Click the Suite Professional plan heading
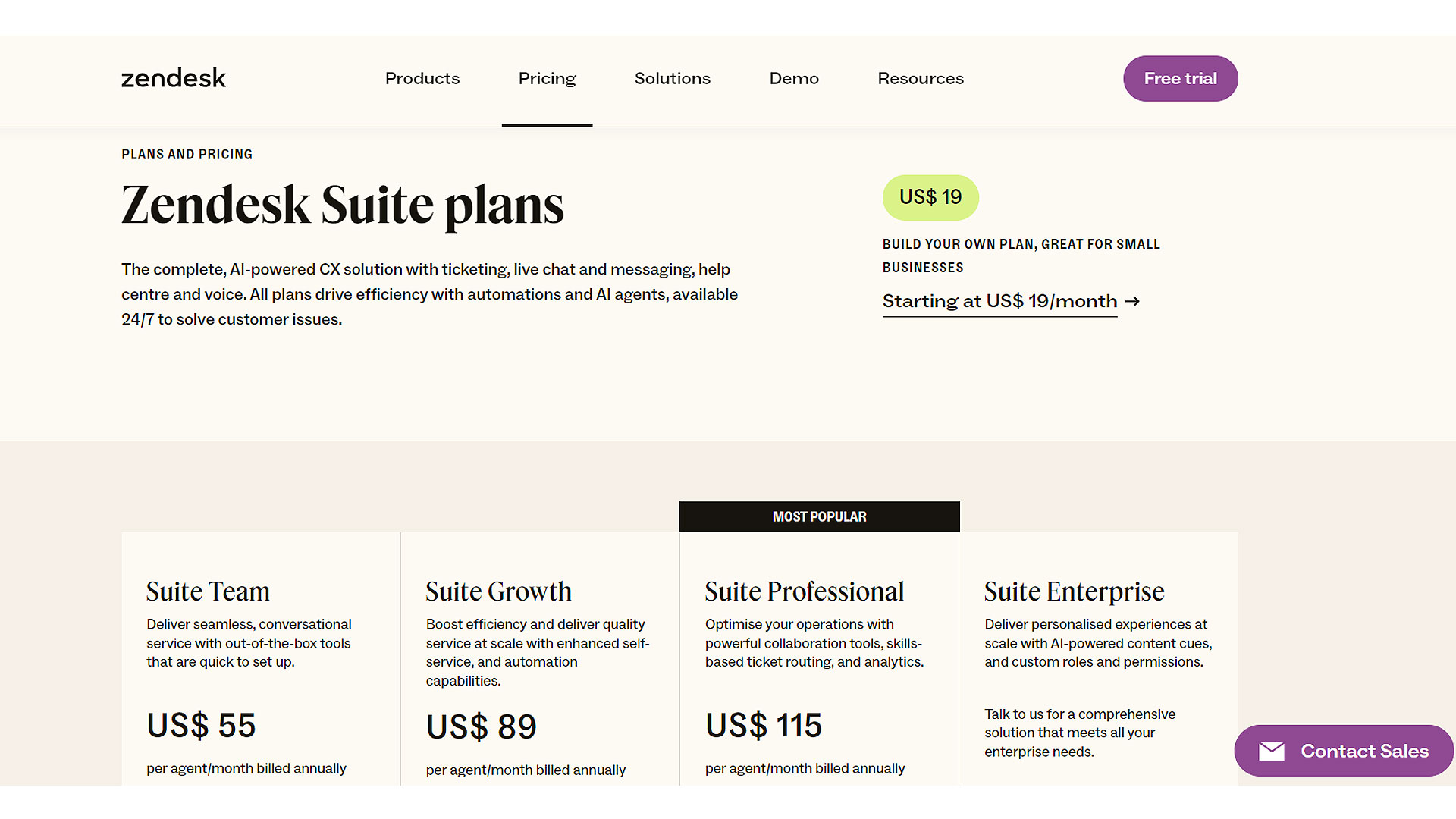1456x819 pixels. point(805,591)
